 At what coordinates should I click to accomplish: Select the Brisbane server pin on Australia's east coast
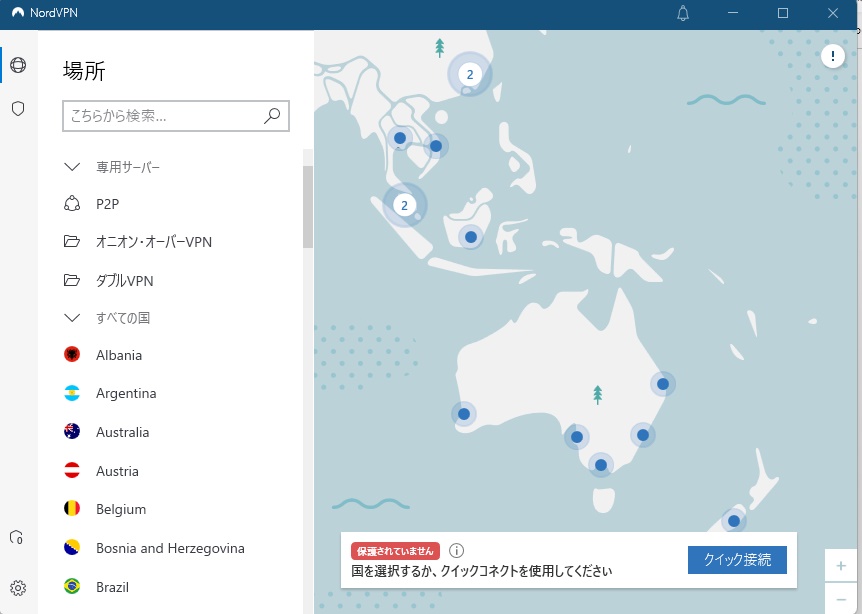[663, 384]
